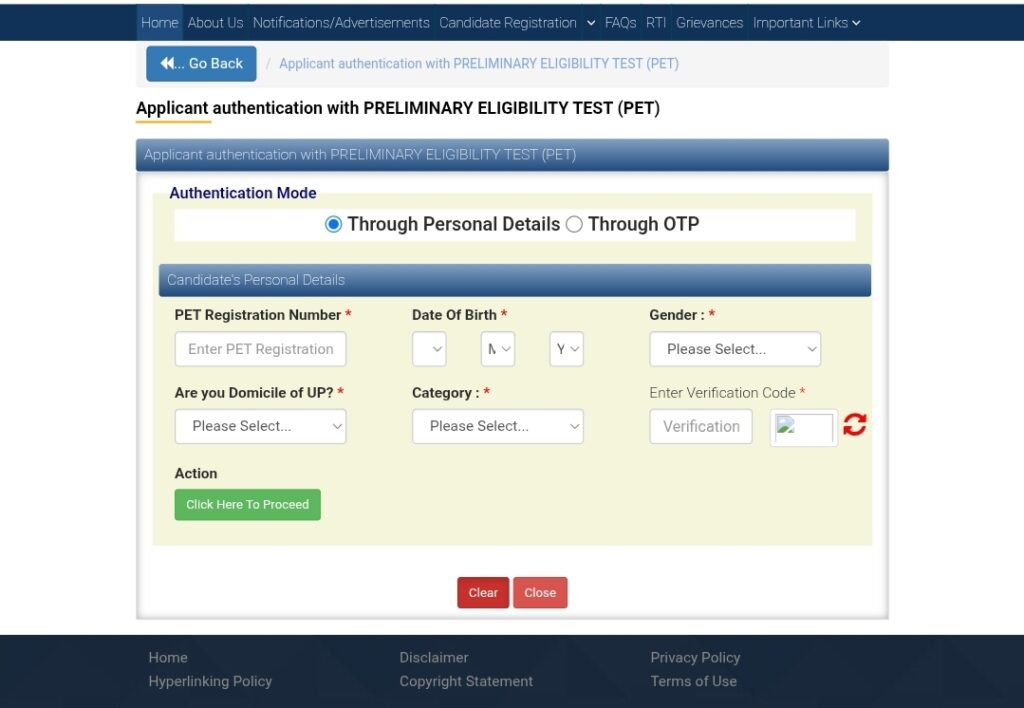Viewport: 1024px width, 708px height.
Task: Click the green Click Here To Proceed button
Action: [x=247, y=504]
